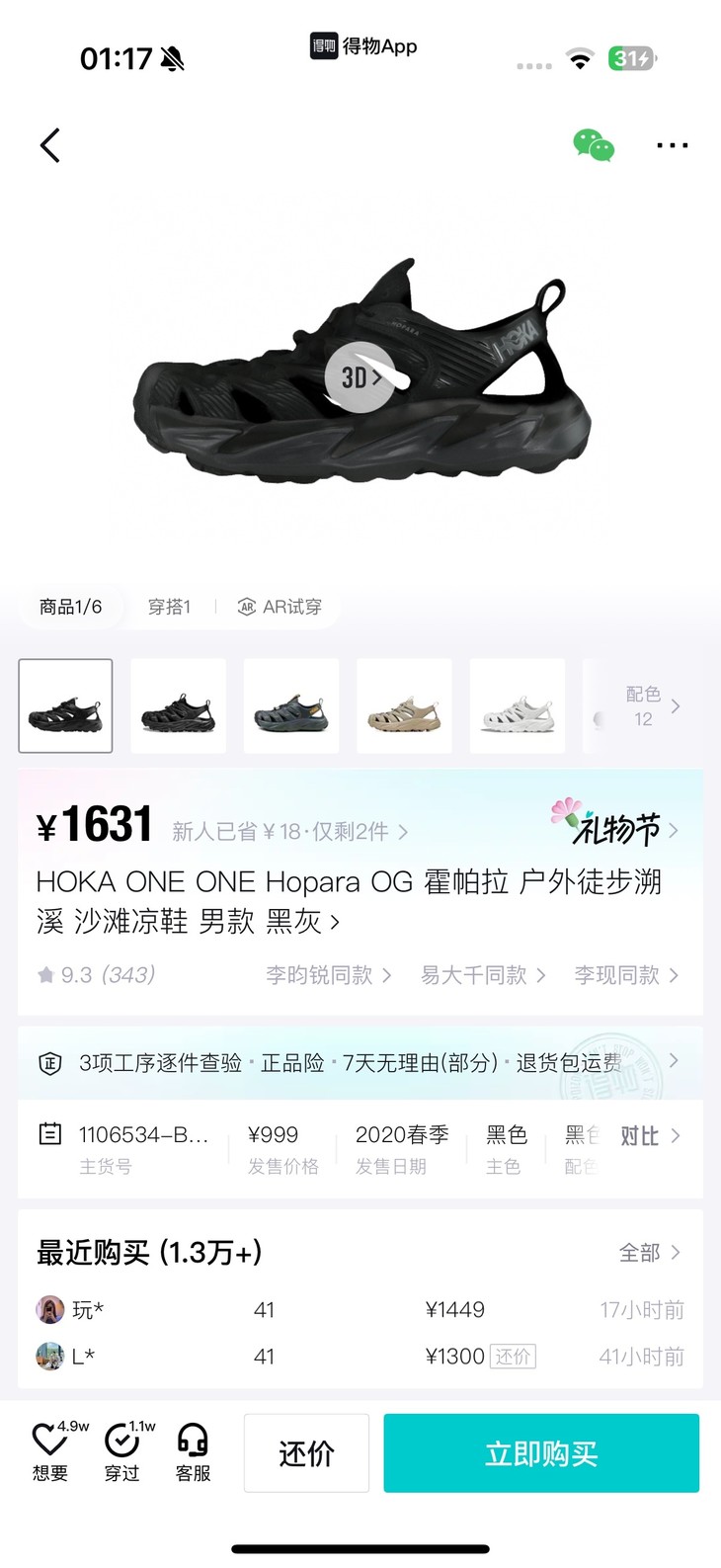Switch to the AR试穿 tab
This screenshot has height=1568, width=721.
click(280, 607)
